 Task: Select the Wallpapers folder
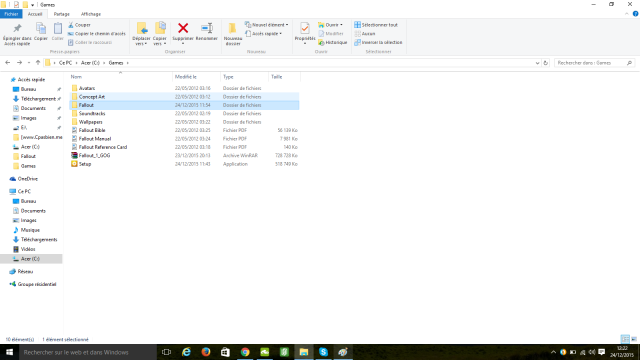point(91,122)
